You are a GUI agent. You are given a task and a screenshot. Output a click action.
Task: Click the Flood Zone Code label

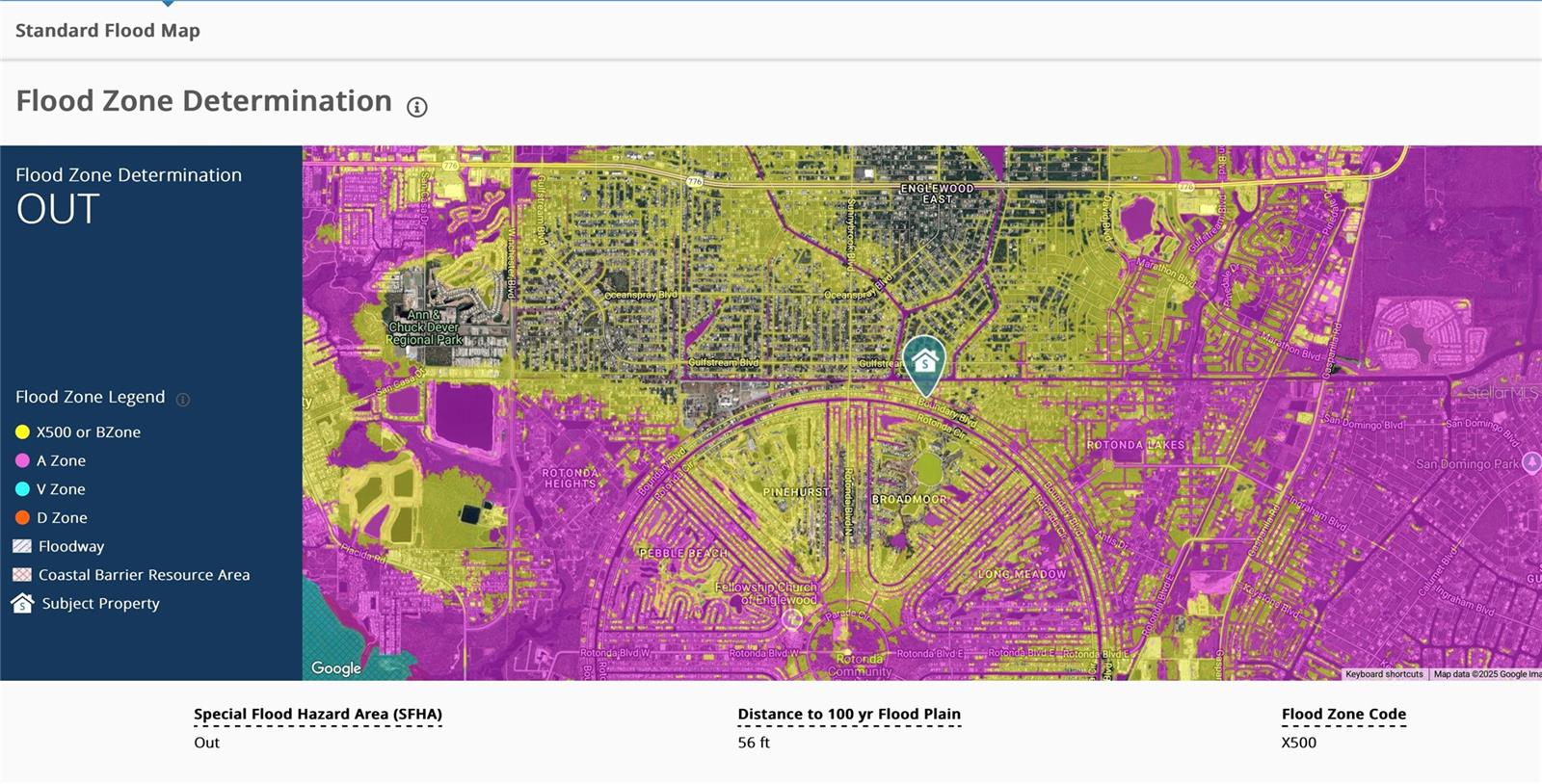(1343, 715)
